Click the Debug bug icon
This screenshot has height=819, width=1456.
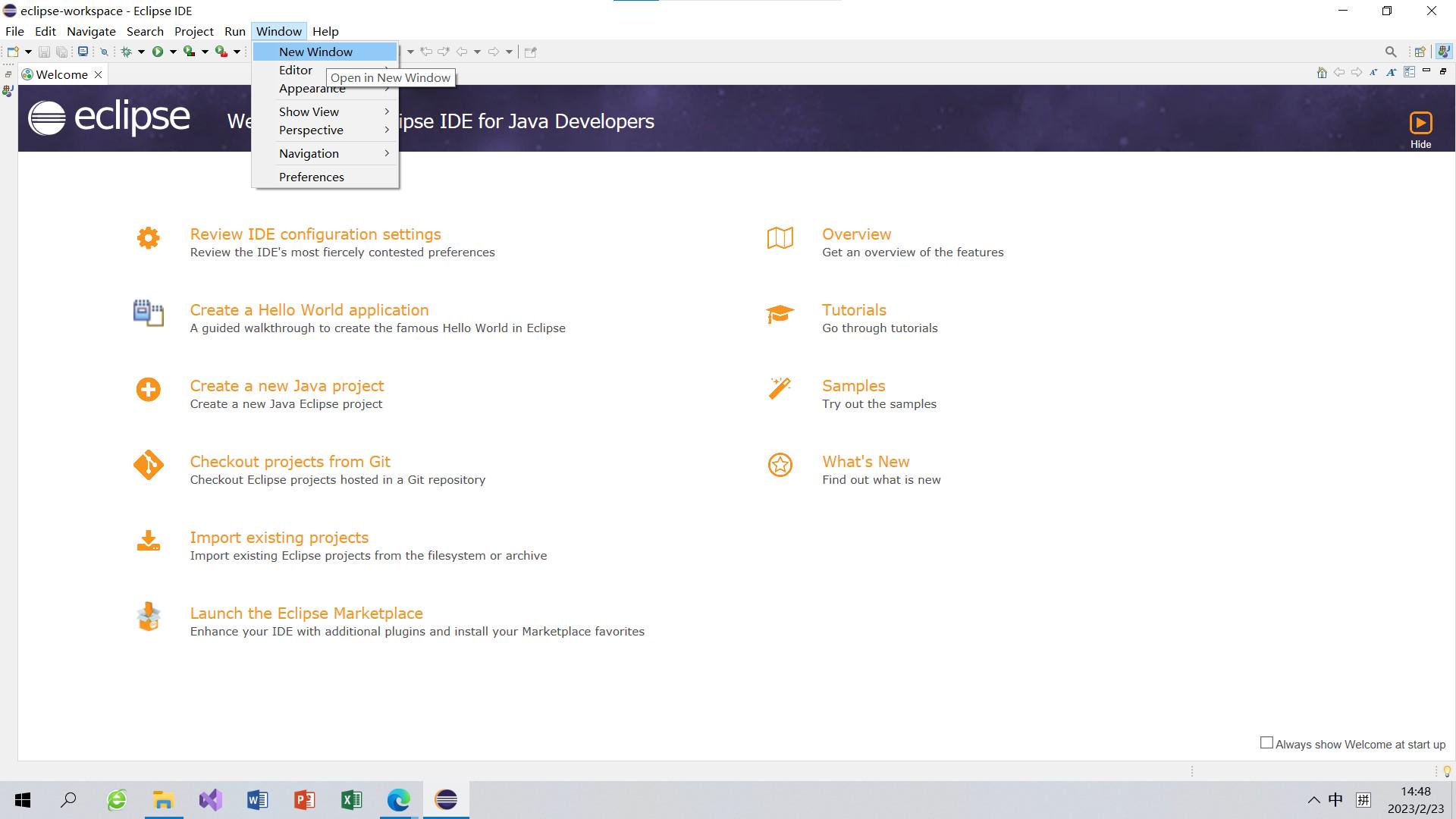[127, 52]
